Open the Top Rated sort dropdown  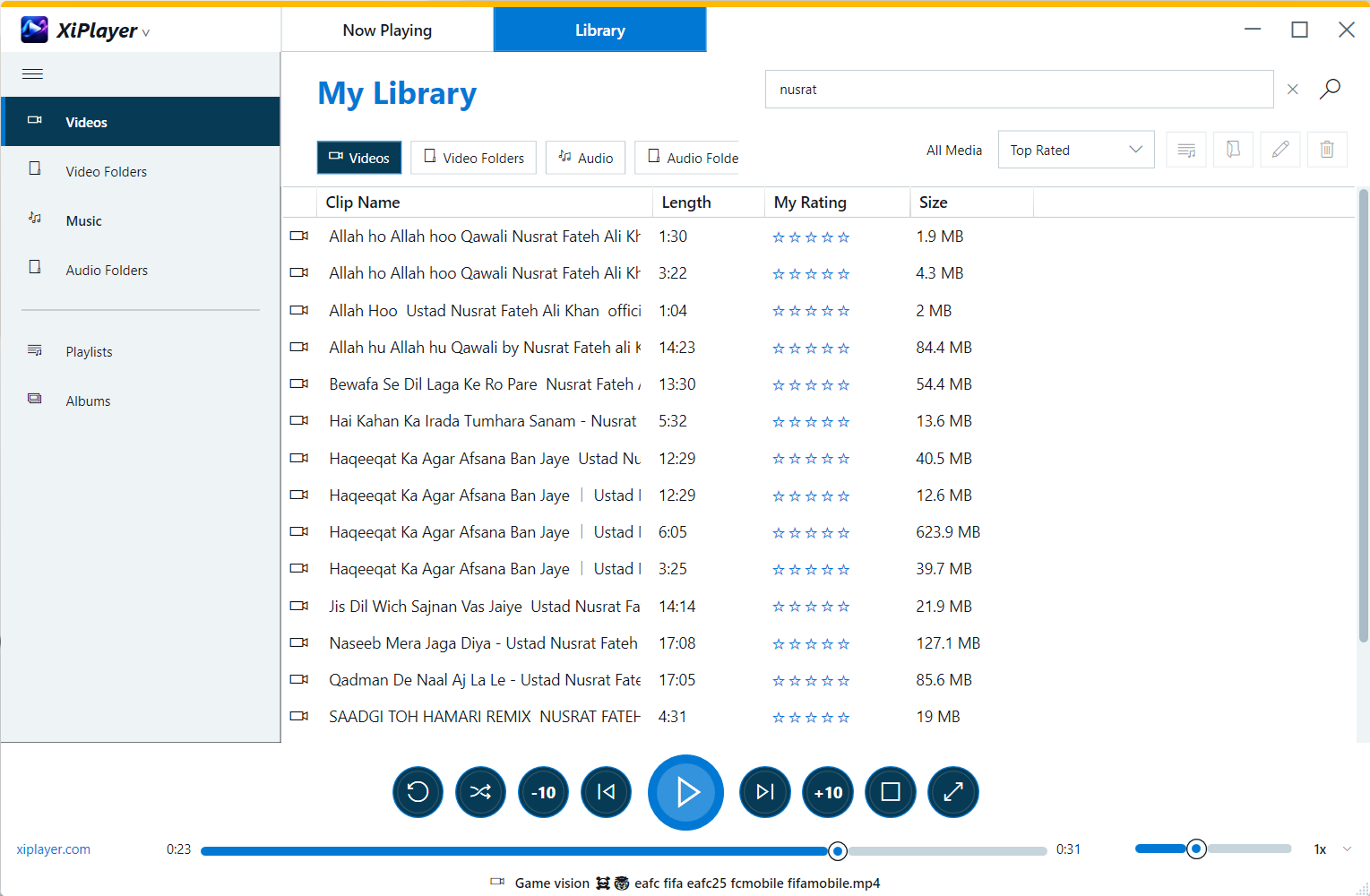(1076, 150)
